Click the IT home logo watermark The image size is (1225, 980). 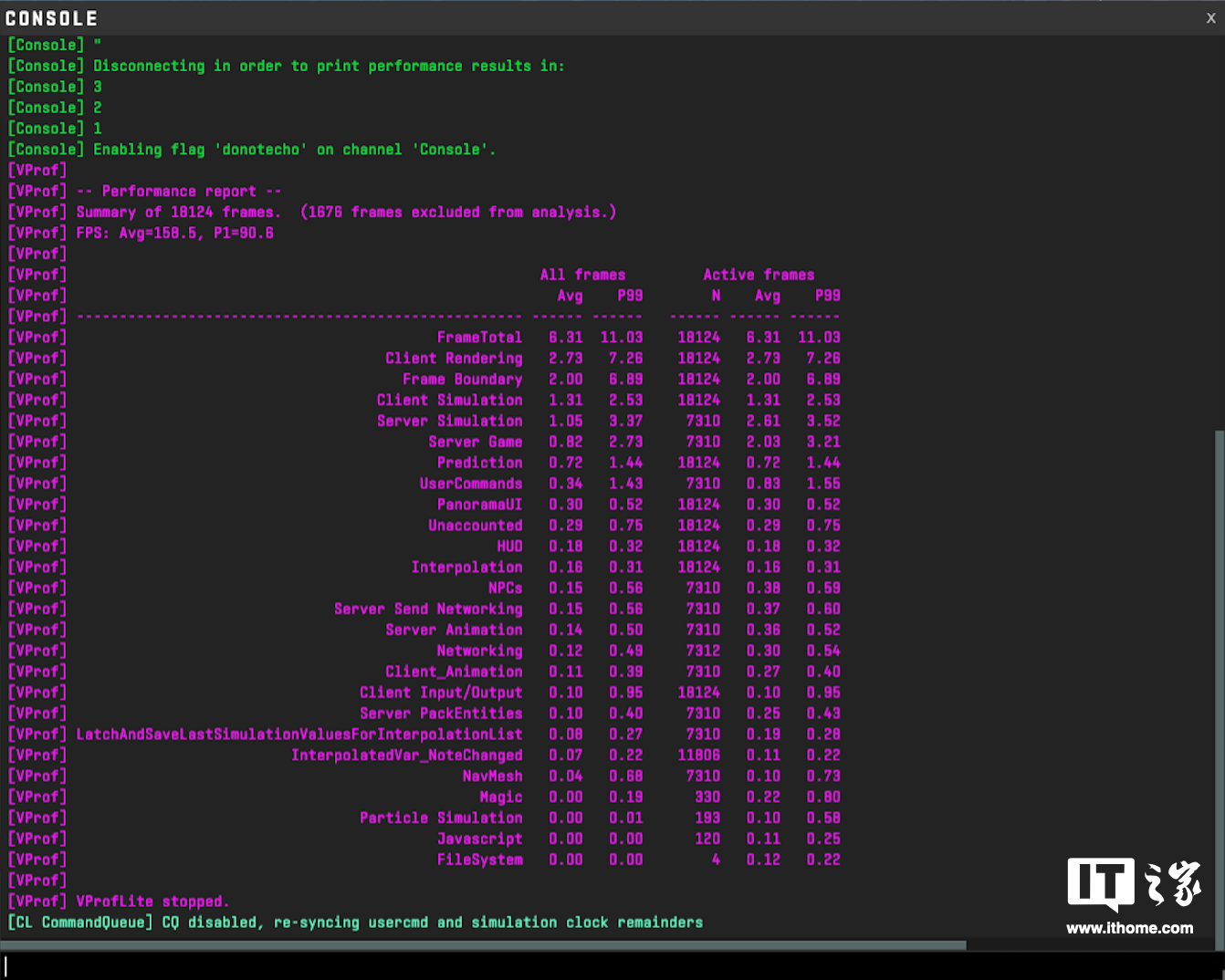[1133, 884]
